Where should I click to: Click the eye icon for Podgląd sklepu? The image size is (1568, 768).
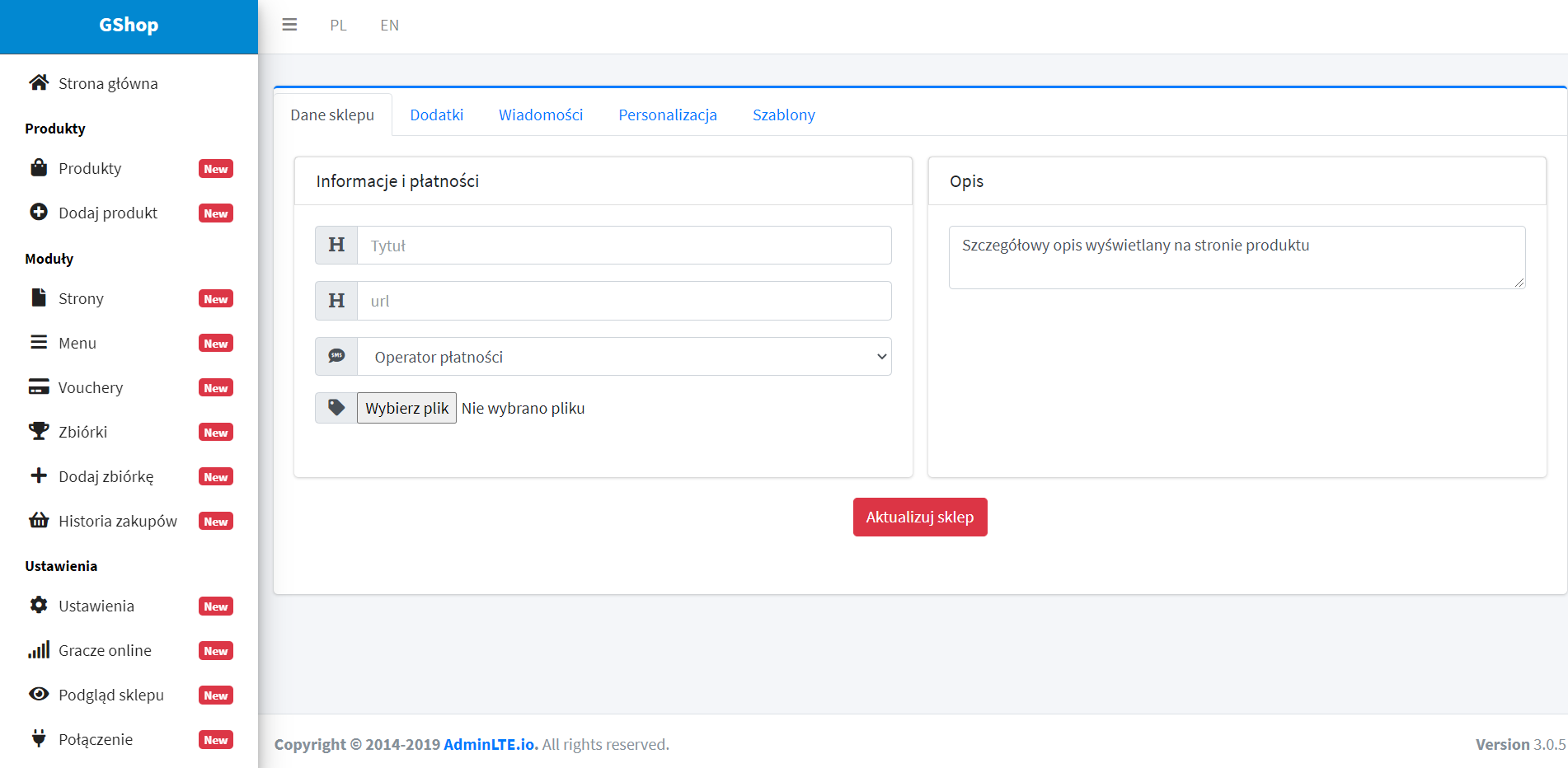point(39,695)
